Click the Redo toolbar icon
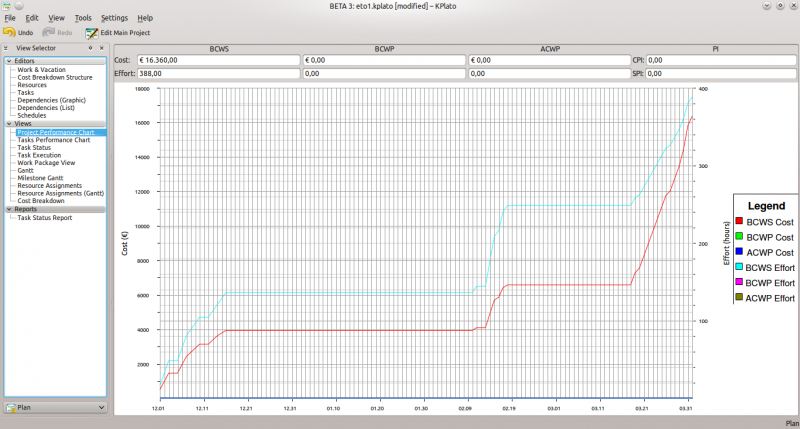Image resolution: width=800 pixels, height=429 pixels. pos(48,32)
